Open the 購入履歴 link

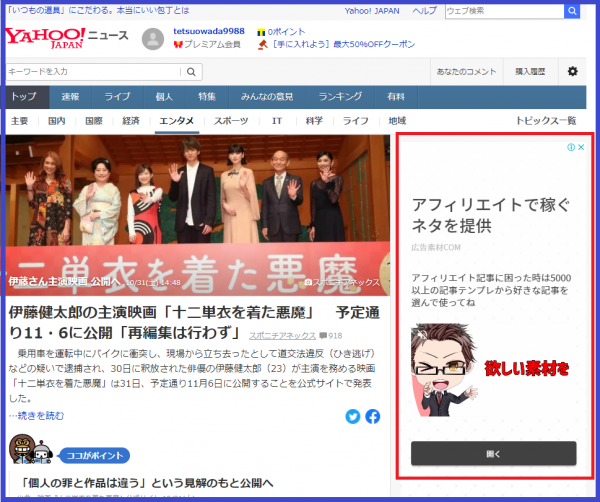coord(531,72)
